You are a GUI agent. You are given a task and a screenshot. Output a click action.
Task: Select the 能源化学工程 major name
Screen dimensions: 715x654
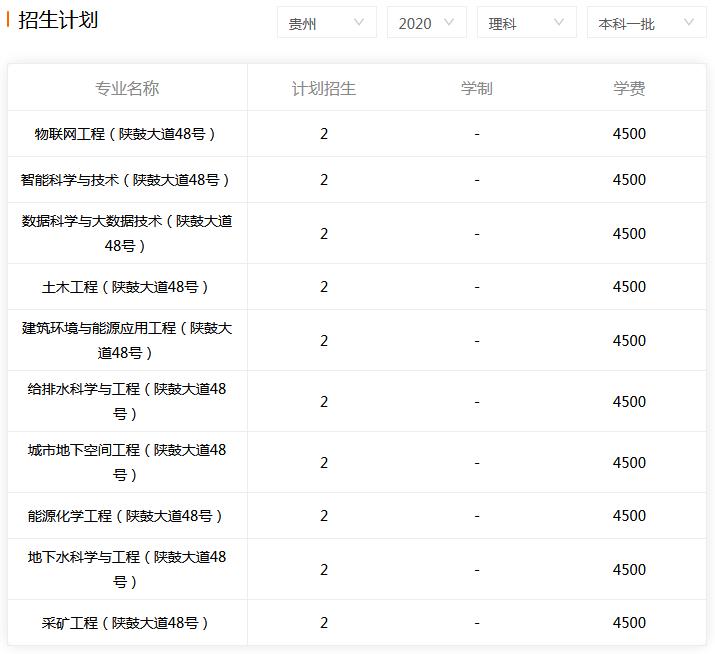point(124,516)
